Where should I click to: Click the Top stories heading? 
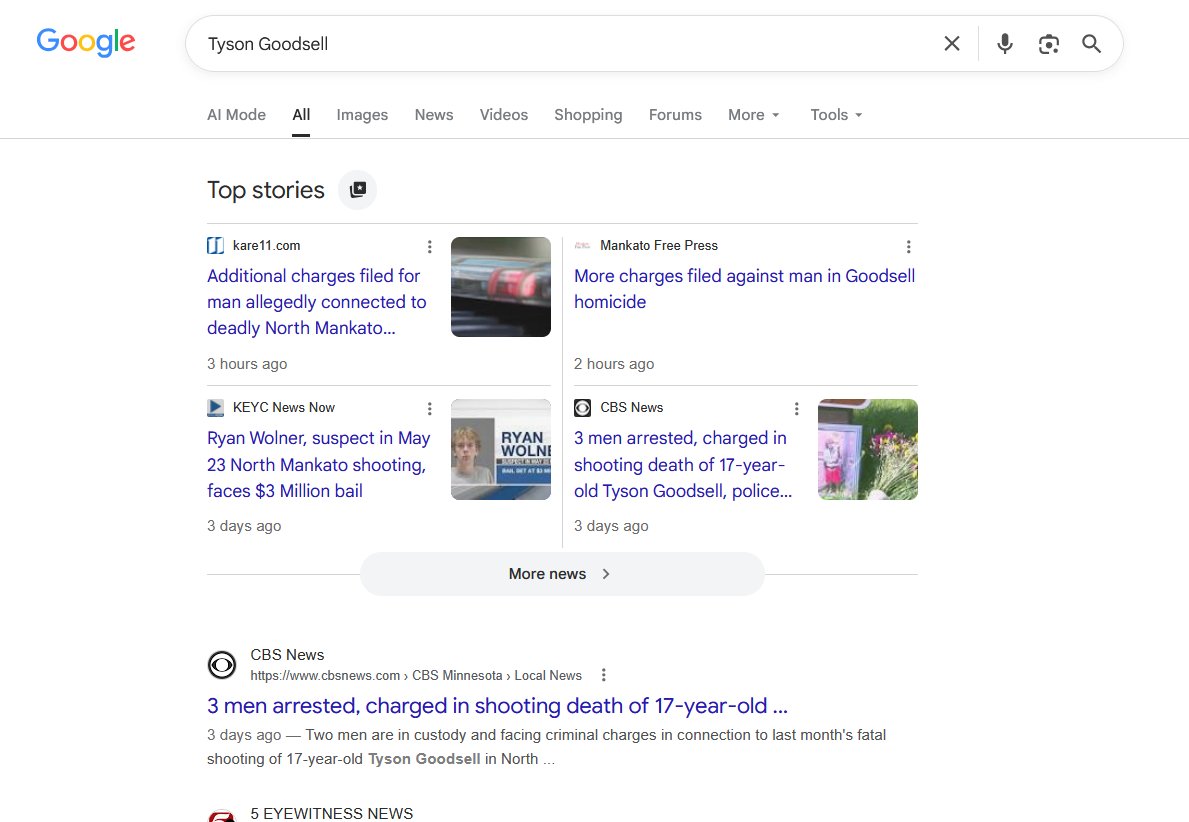point(266,190)
